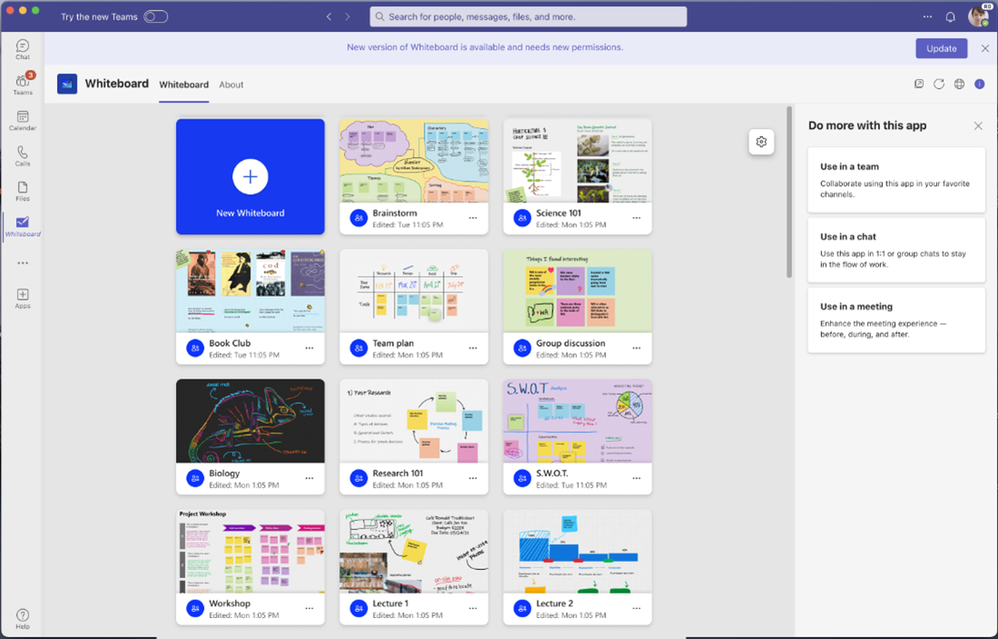Select Use in a chat card

point(896,250)
